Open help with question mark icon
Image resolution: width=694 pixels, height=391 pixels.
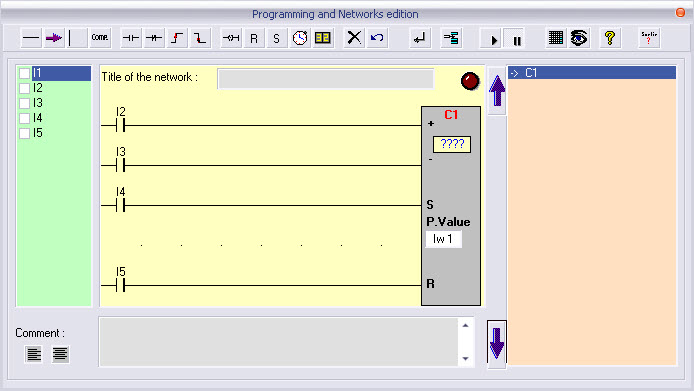(x=610, y=38)
